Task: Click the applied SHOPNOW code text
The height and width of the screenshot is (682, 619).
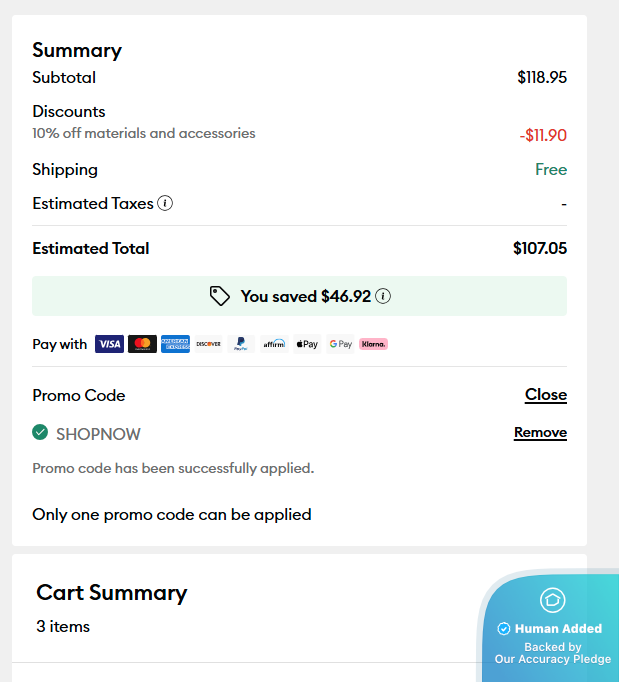Action: 98,434
